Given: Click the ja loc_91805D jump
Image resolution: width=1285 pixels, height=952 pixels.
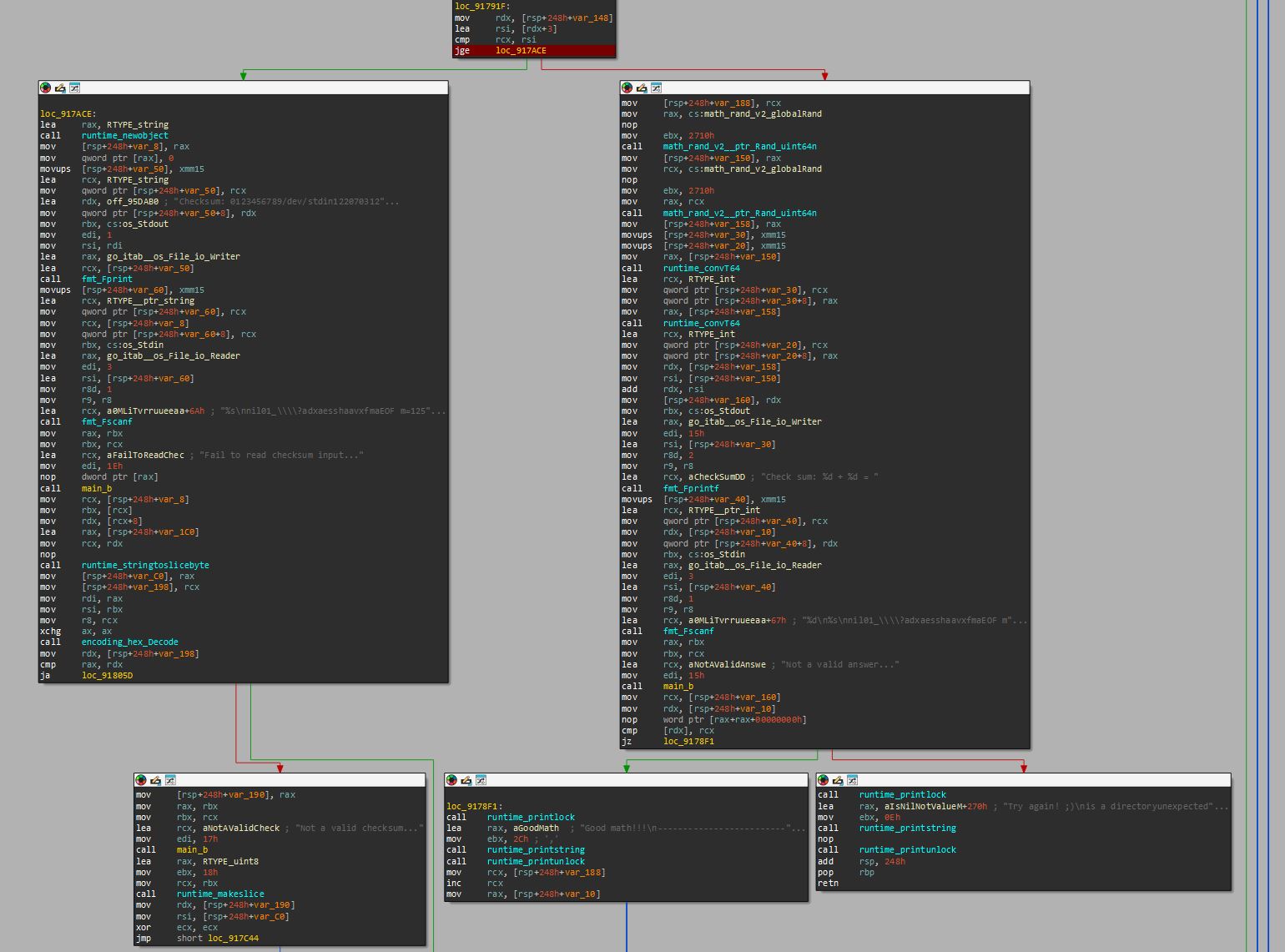Looking at the screenshot, I should tap(86, 675).
